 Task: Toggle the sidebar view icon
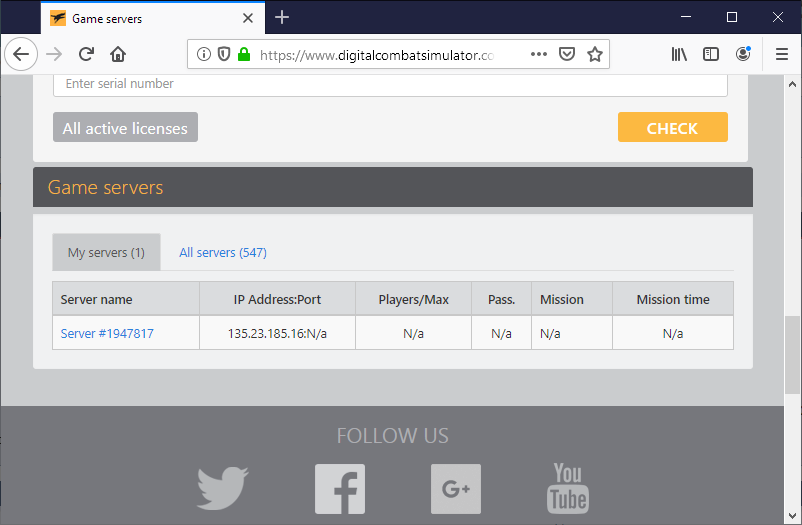[711, 54]
